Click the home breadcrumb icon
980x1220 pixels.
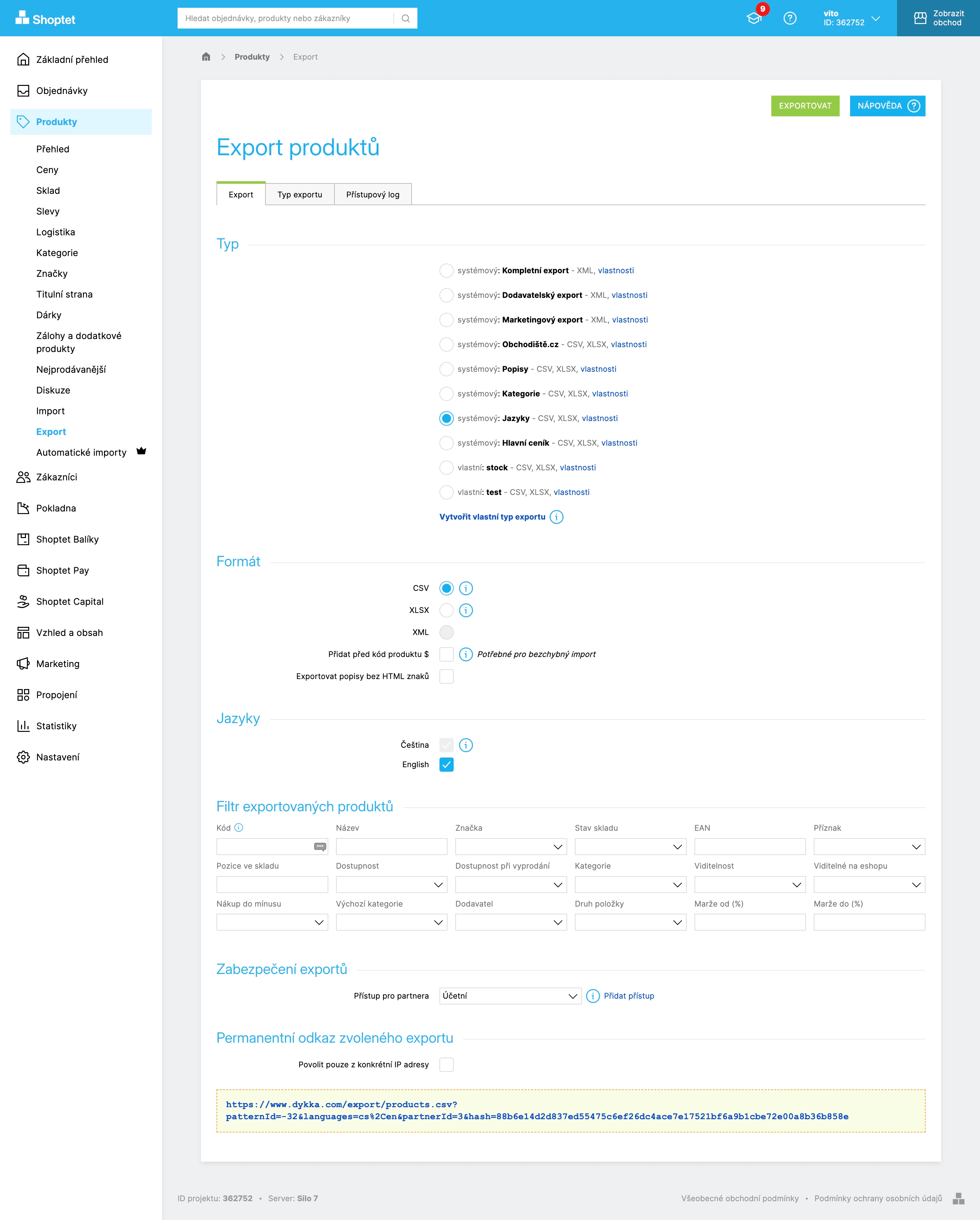pyautogui.click(x=206, y=57)
